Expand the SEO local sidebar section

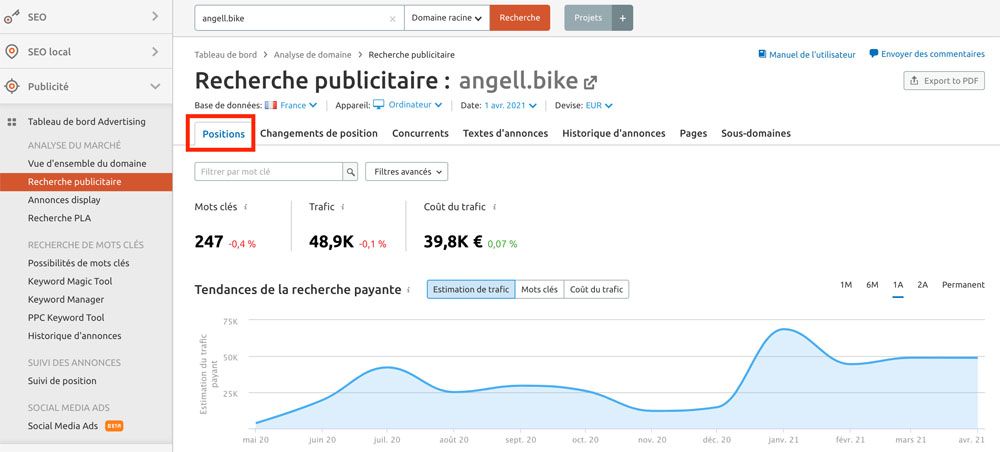[155, 52]
